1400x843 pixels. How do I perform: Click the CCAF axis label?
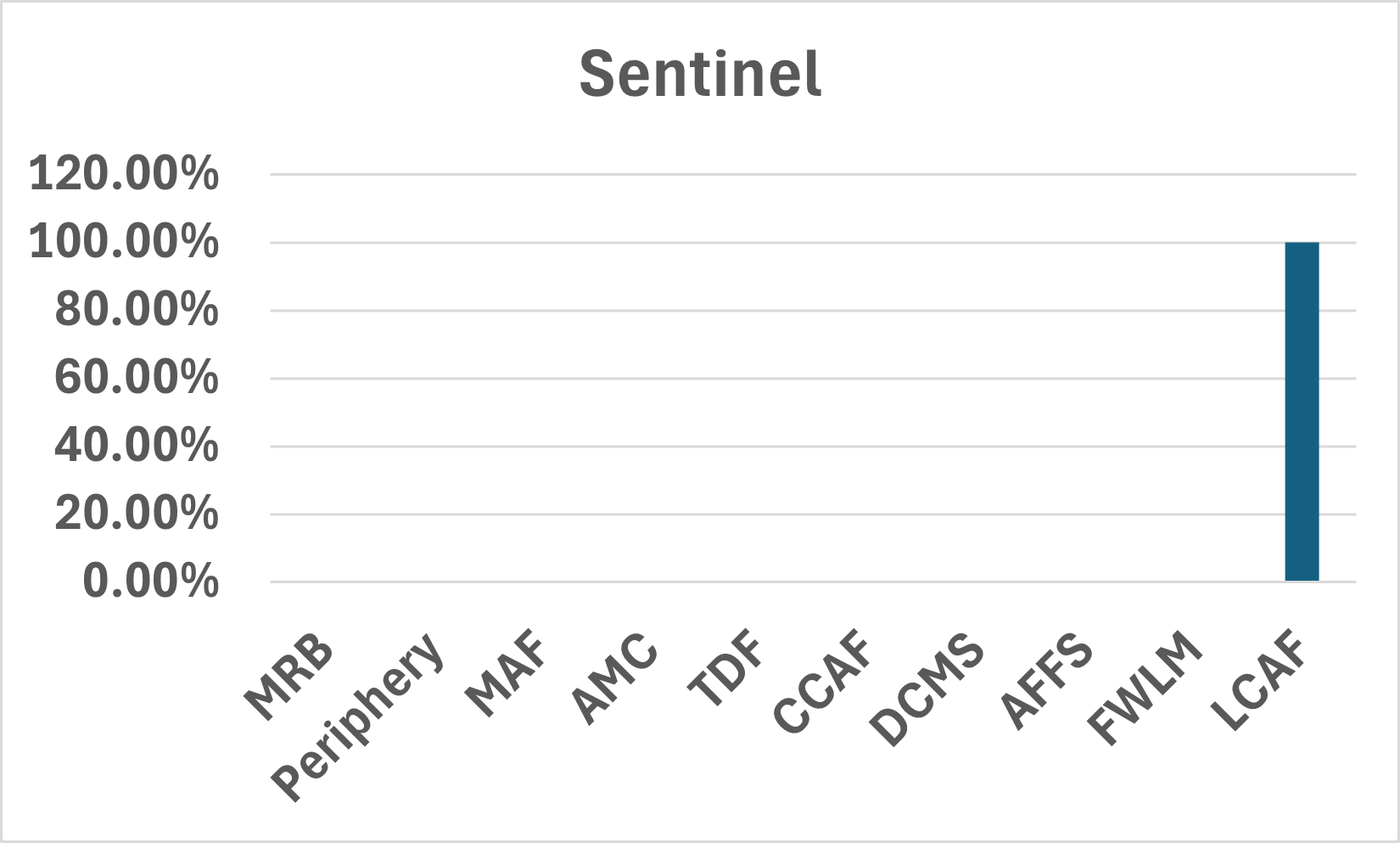pos(823,683)
